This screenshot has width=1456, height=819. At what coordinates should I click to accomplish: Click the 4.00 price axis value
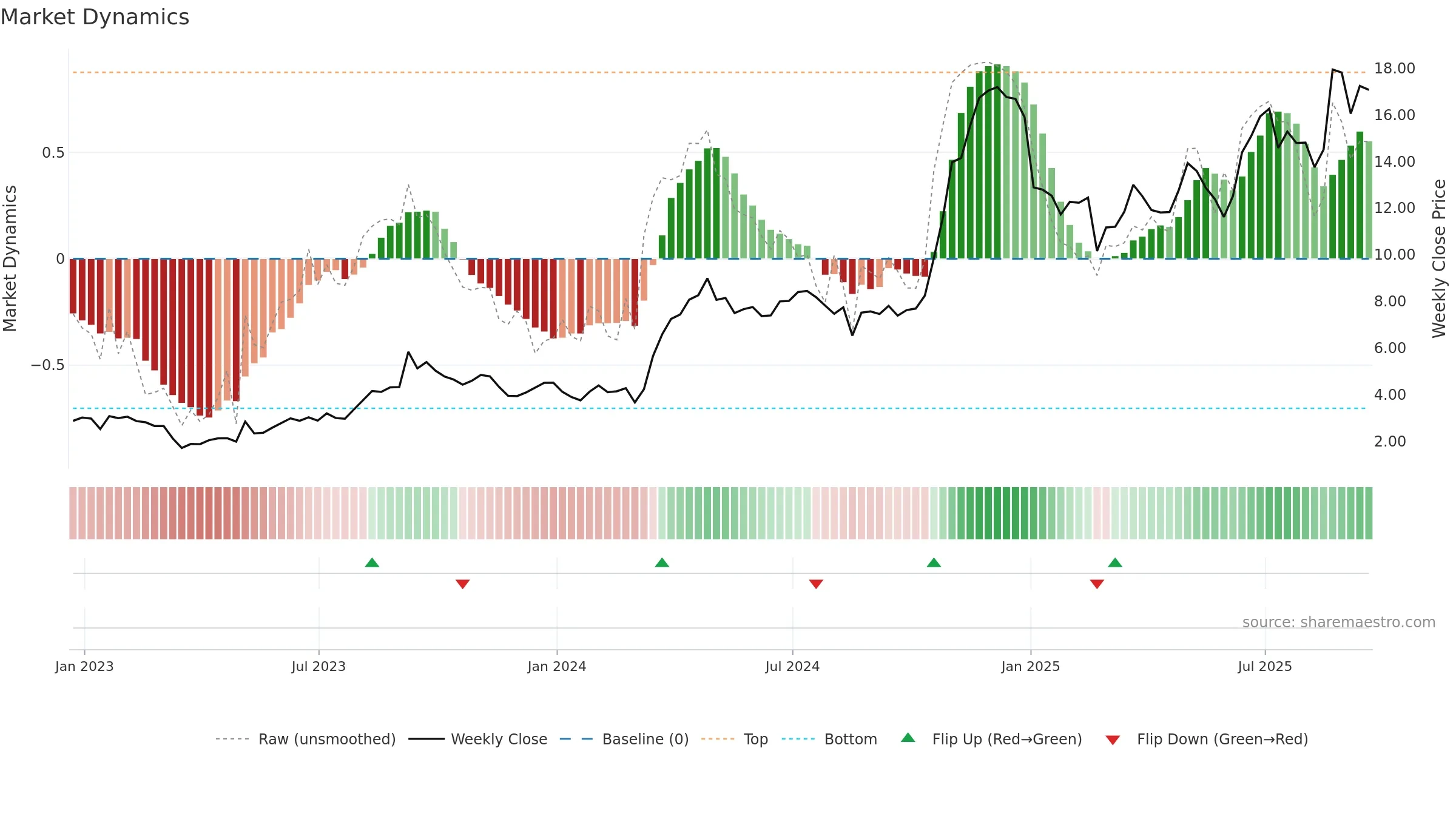click(x=1390, y=395)
